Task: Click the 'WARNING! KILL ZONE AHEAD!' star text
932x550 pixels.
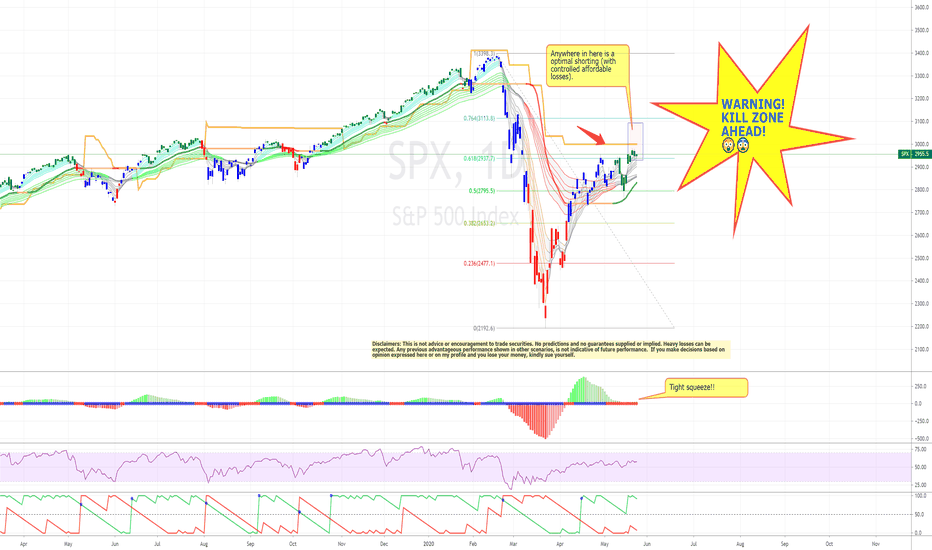Action: [752, 118]
